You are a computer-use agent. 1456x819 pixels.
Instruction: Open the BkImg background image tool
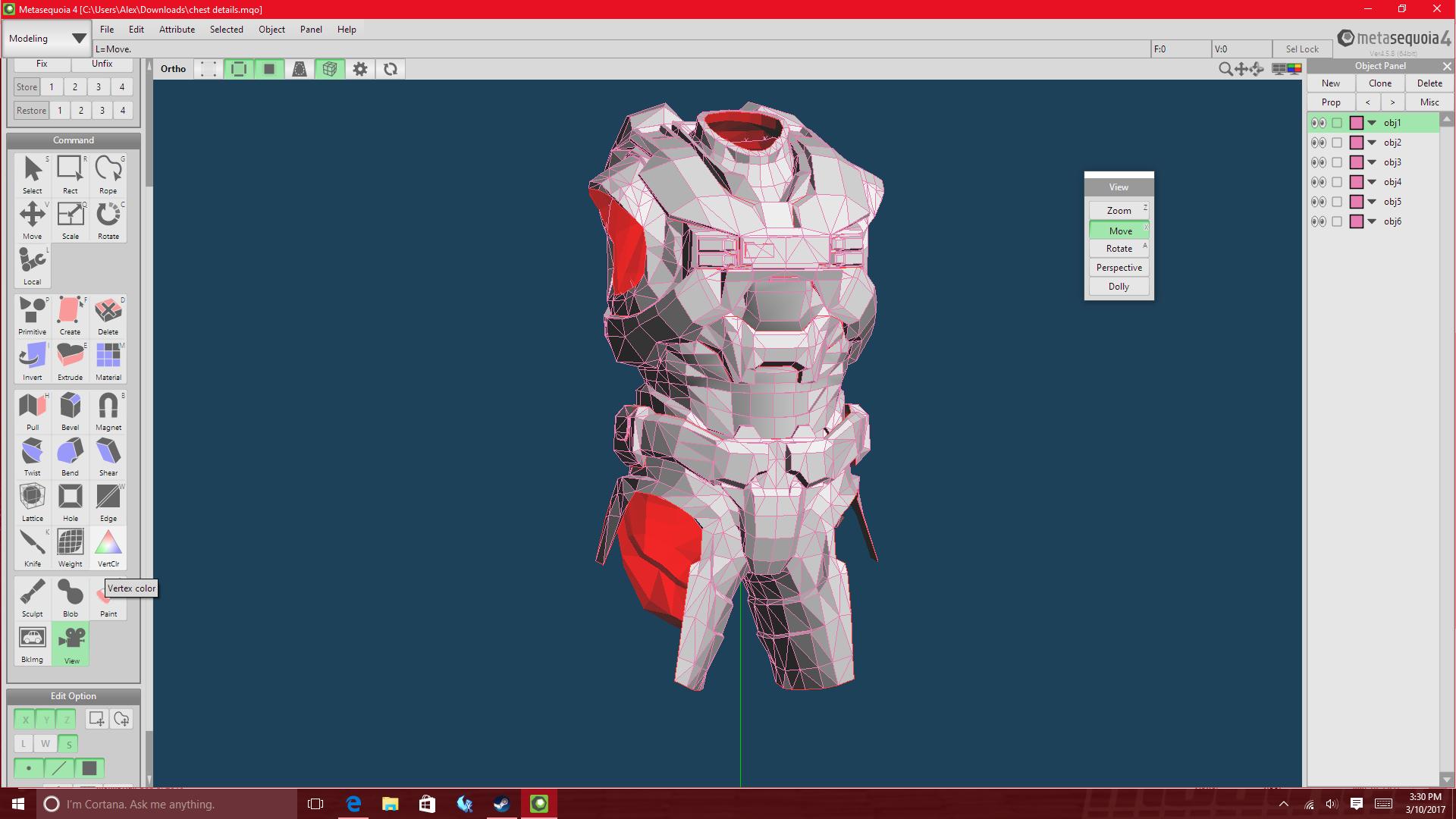(x=33, y=643)
